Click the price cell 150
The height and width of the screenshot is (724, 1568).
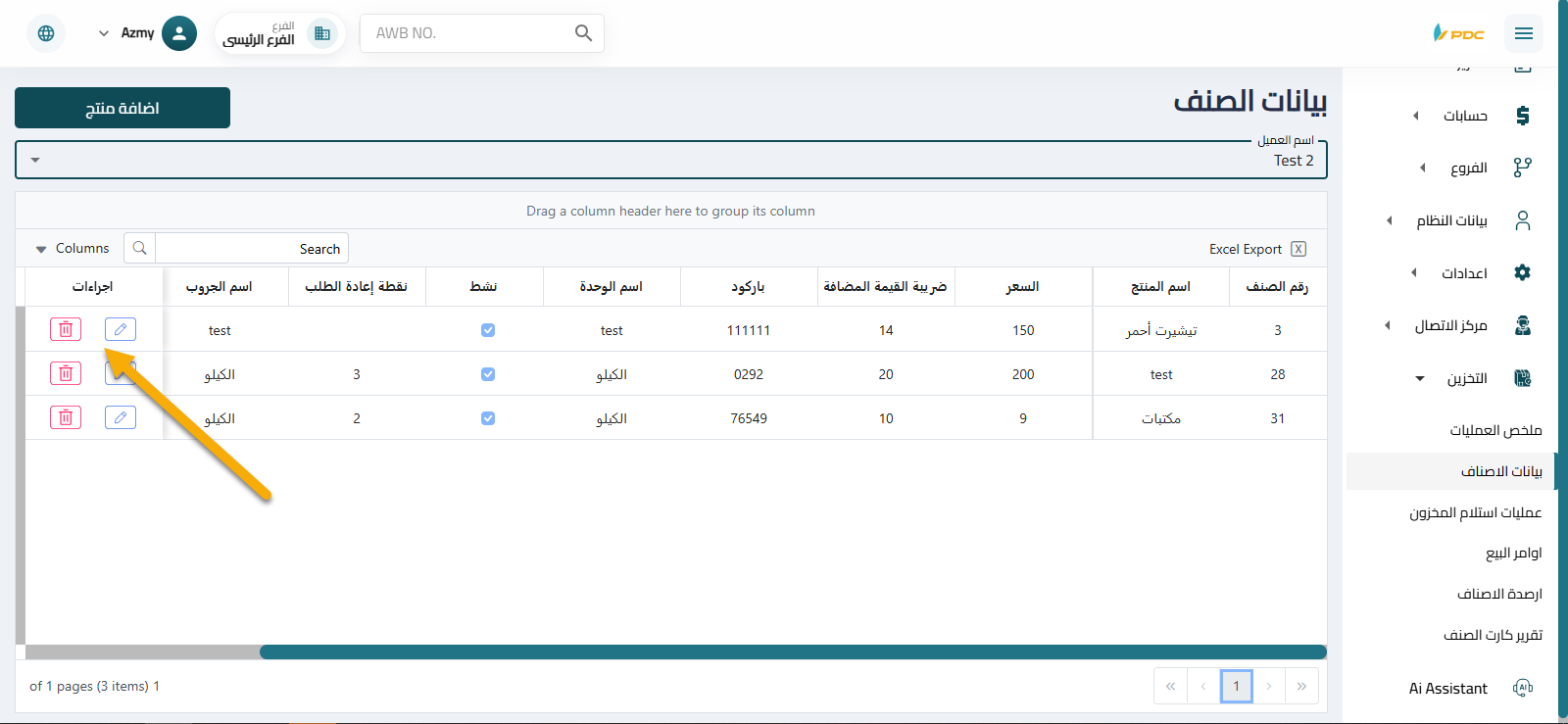click(x=1023, y=330)
